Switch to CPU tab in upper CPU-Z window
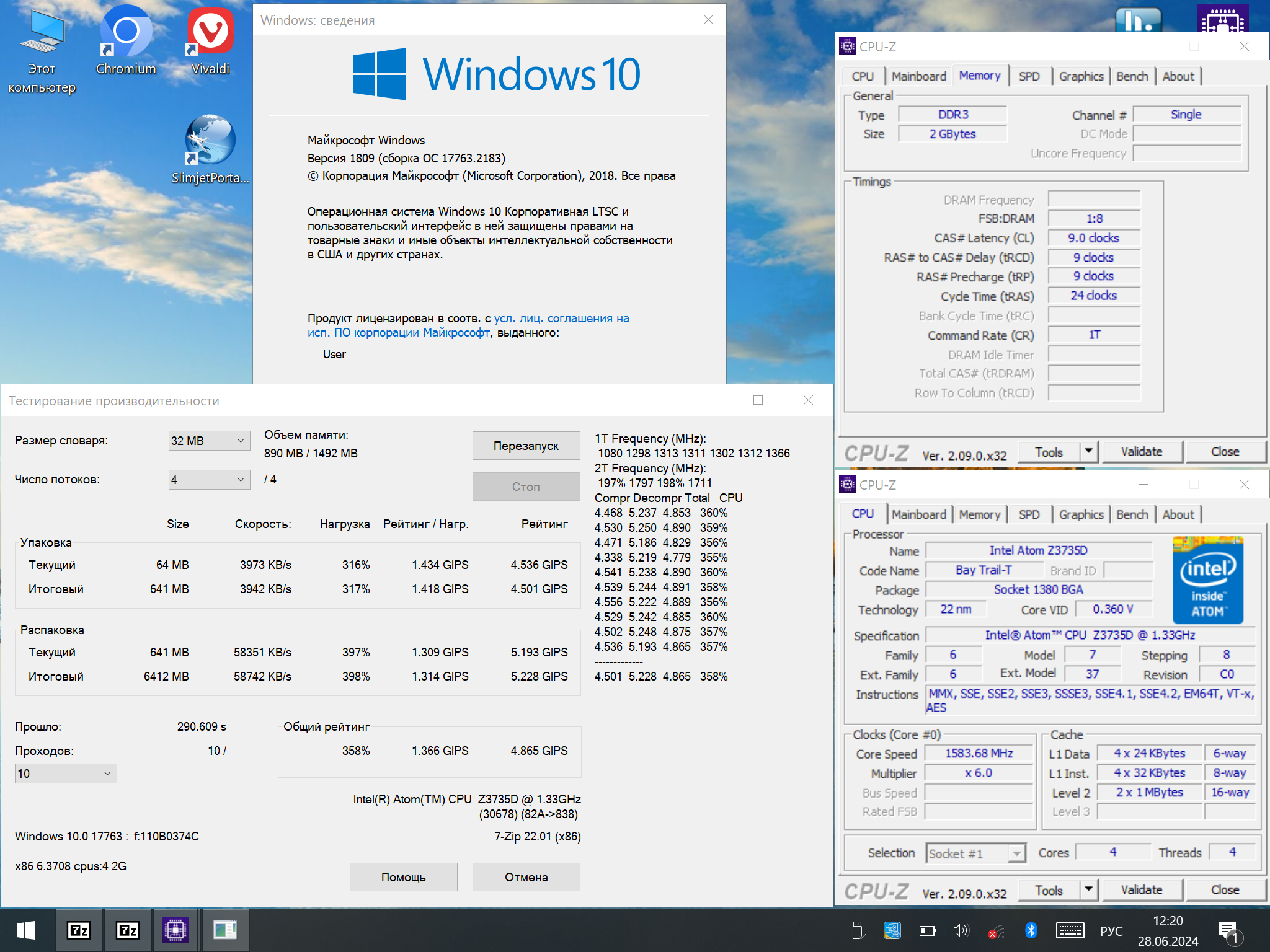1270x952 pixels. pyautogui.click(x=863, y=76)
